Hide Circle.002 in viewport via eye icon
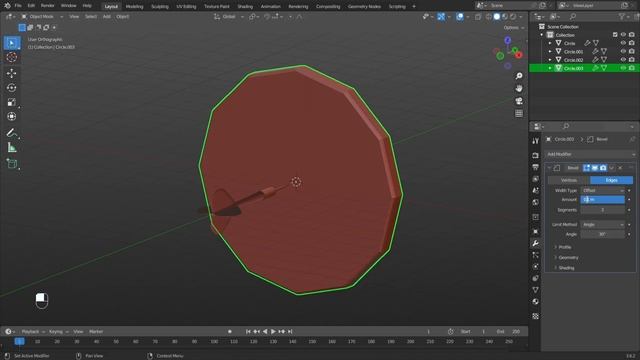 [x=623, y=60]
